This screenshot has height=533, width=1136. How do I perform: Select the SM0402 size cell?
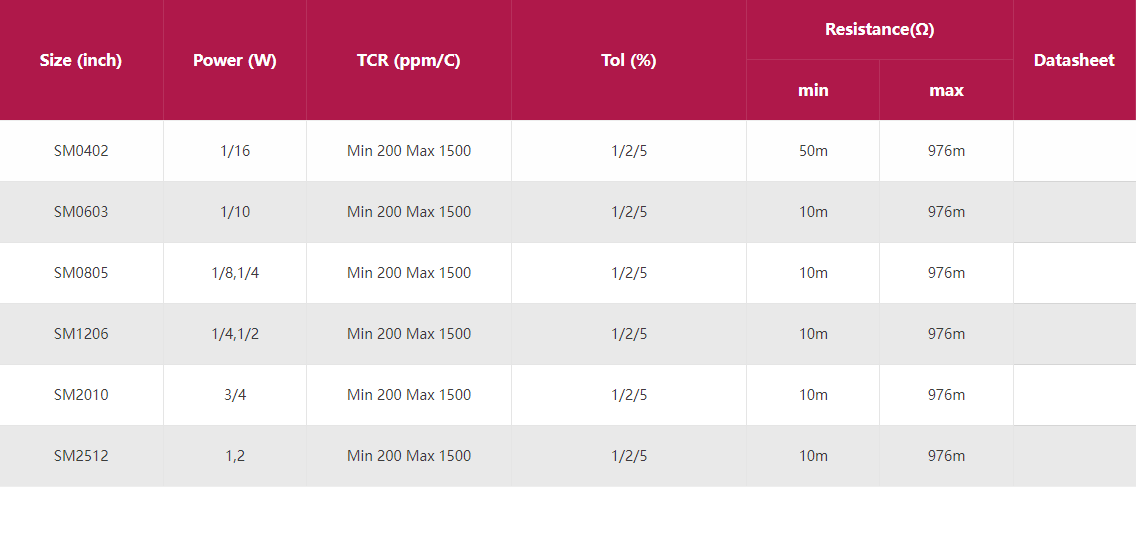[81, 151]
